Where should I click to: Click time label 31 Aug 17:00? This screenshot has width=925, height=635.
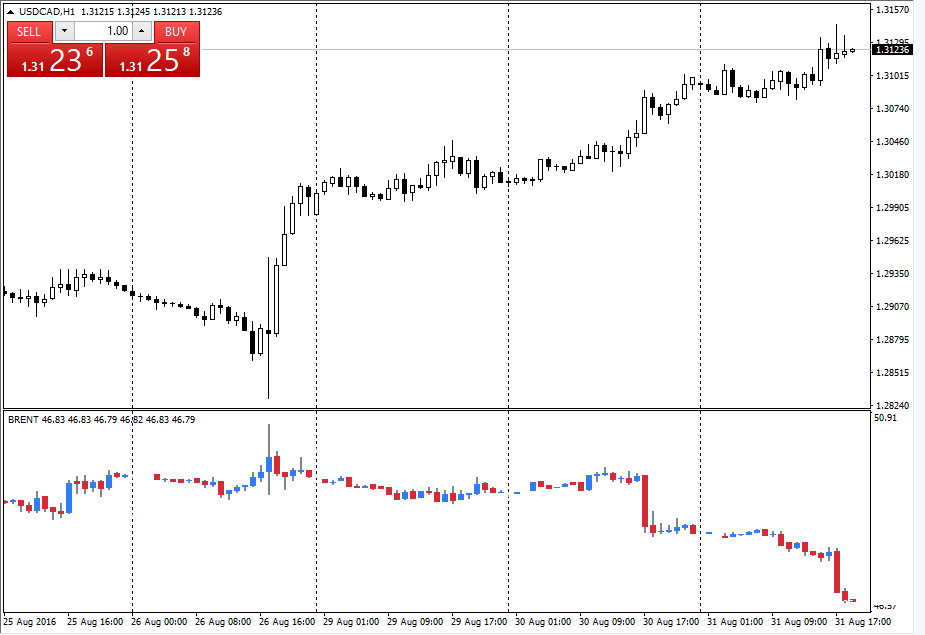(863, 622)
